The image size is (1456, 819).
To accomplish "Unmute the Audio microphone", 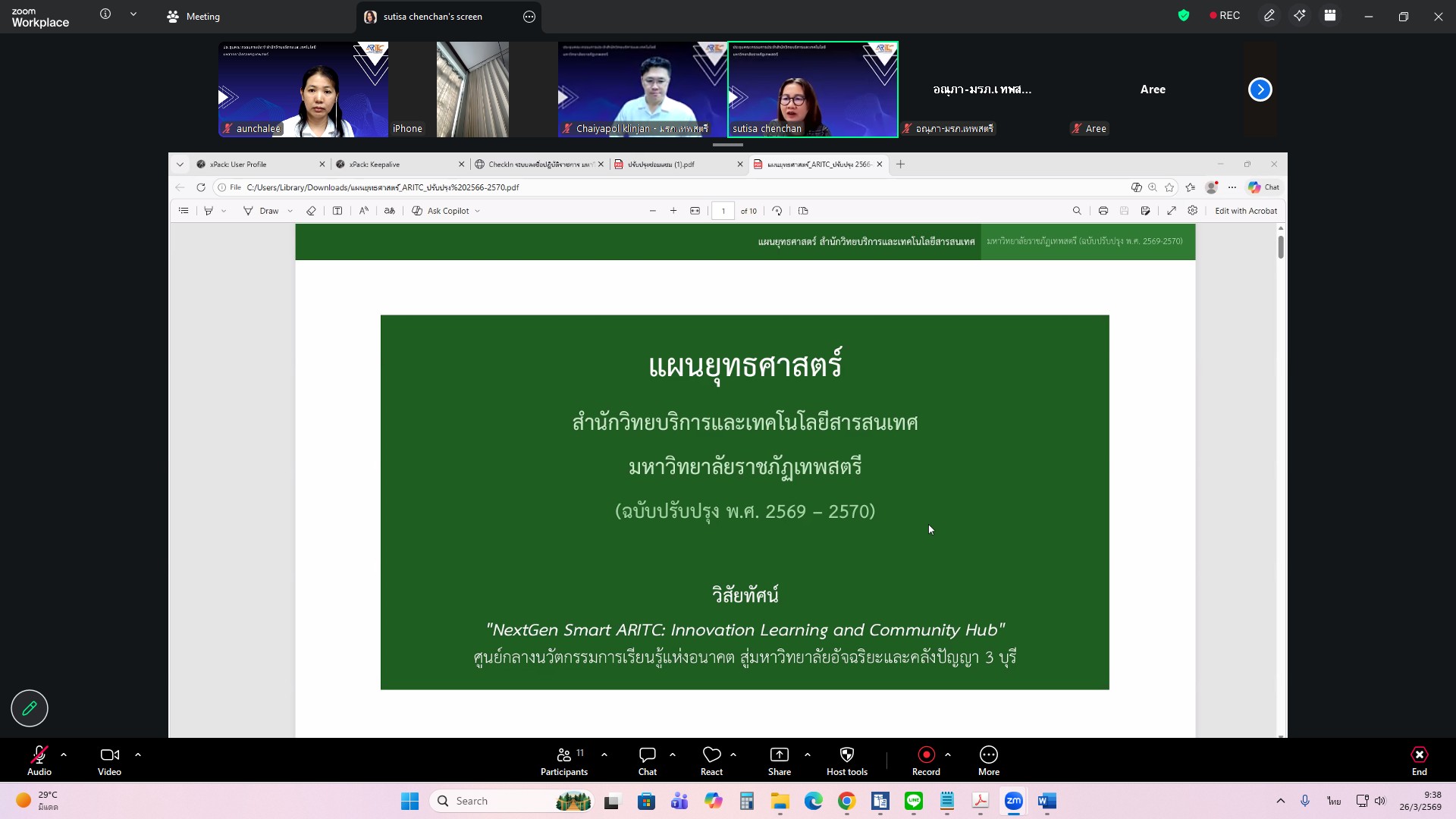I will pyautogui.click(x=39, y=761).
